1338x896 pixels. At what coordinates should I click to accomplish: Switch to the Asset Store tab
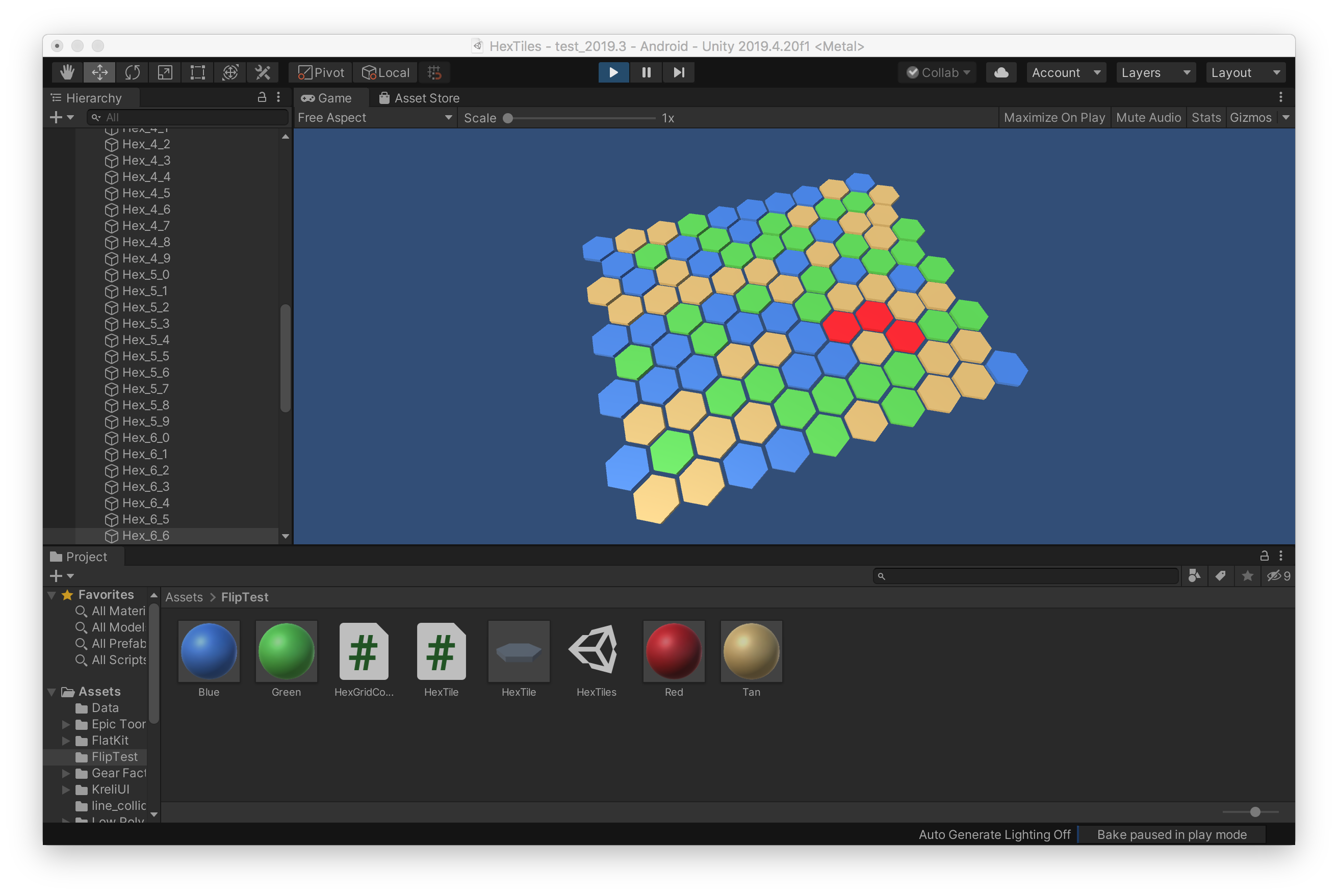point(419,98)
